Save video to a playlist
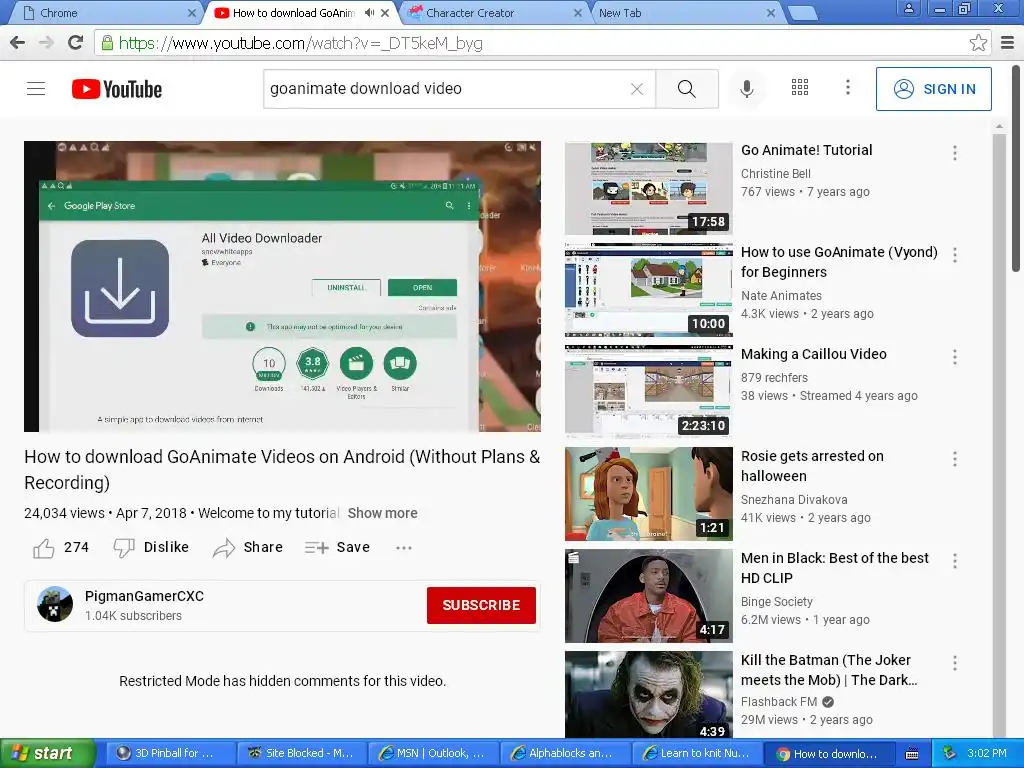The height and width of the screenshot is (768, 1024). (x=337, y=547)
